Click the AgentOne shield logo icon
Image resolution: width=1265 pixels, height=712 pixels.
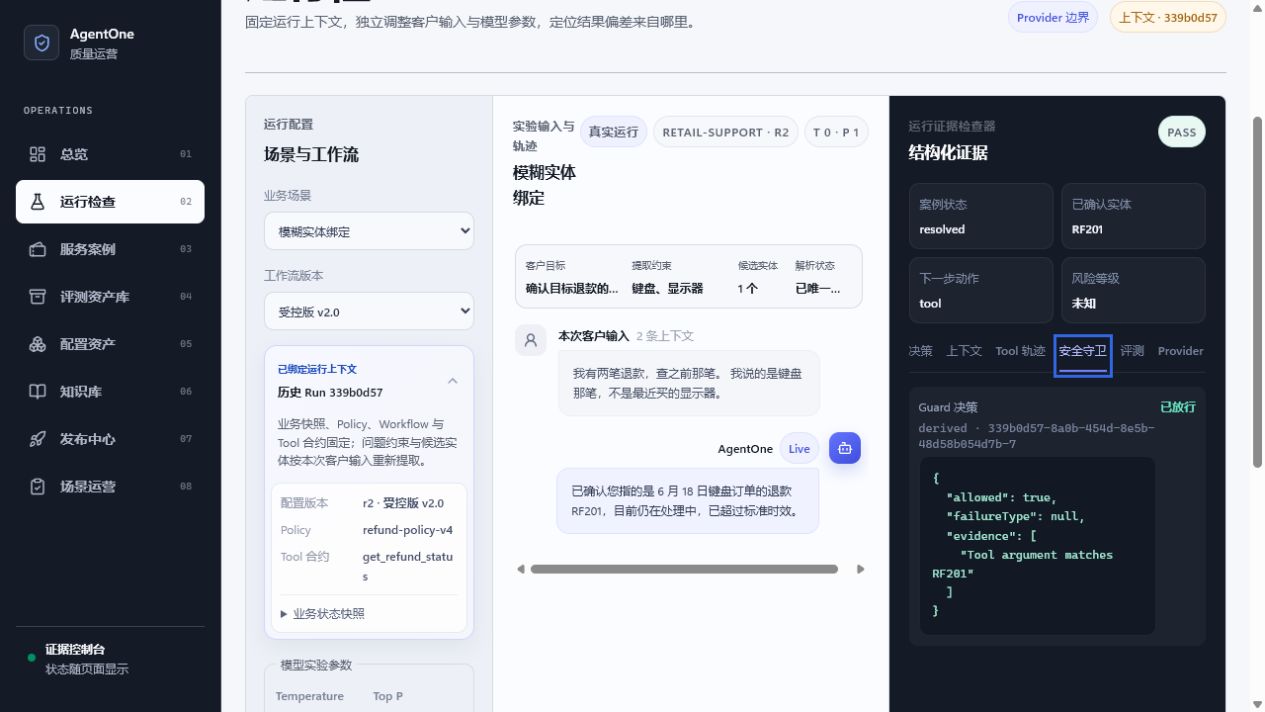click(x=41, y=43)
